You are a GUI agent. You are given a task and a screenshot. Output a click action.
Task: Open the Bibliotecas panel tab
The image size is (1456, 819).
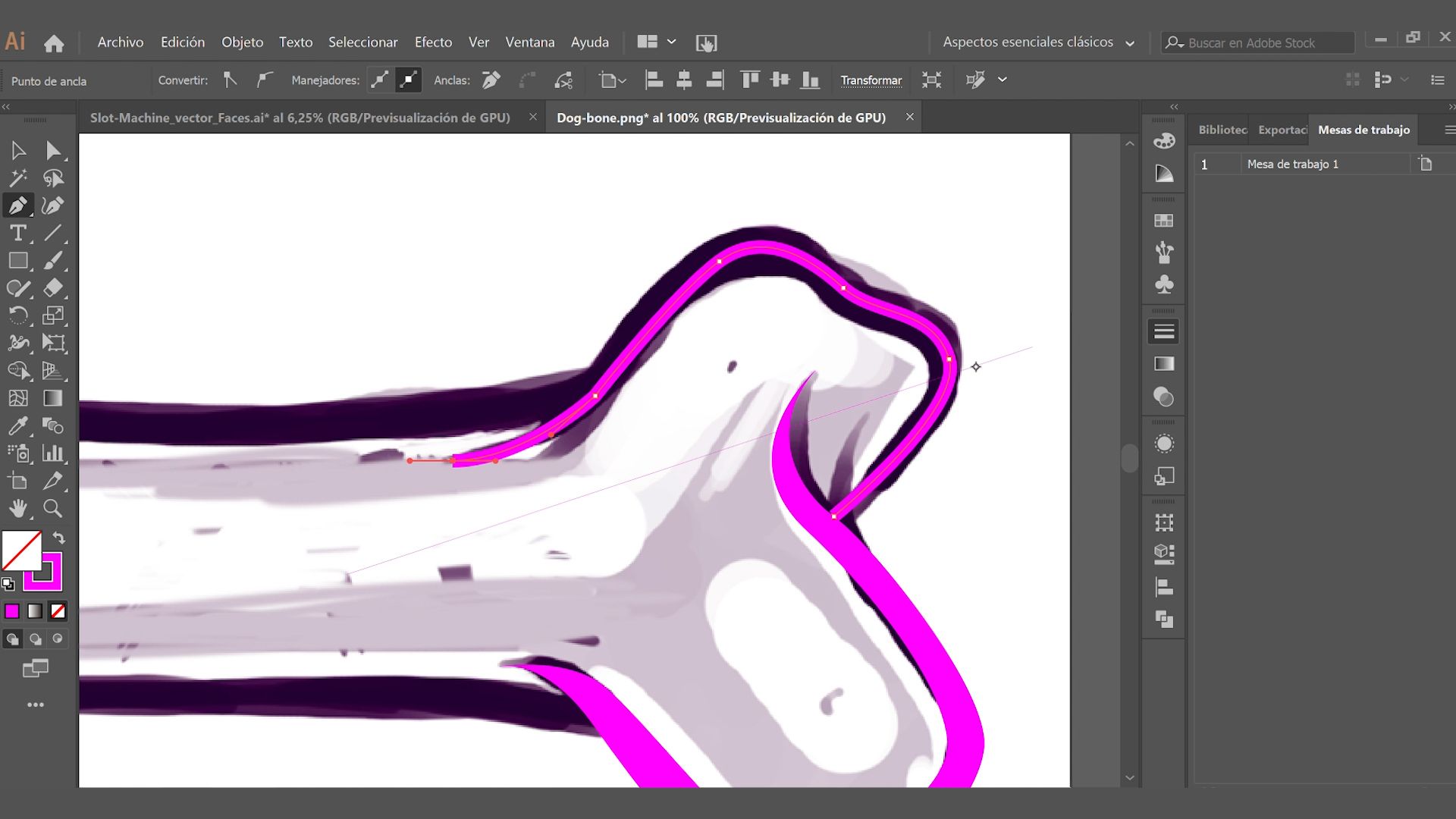[1222, 130]
